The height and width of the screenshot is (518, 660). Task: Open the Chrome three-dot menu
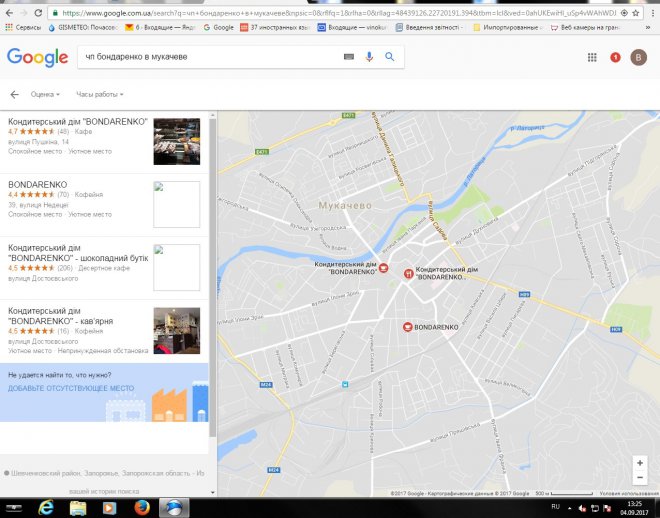(x=653, y=13)
